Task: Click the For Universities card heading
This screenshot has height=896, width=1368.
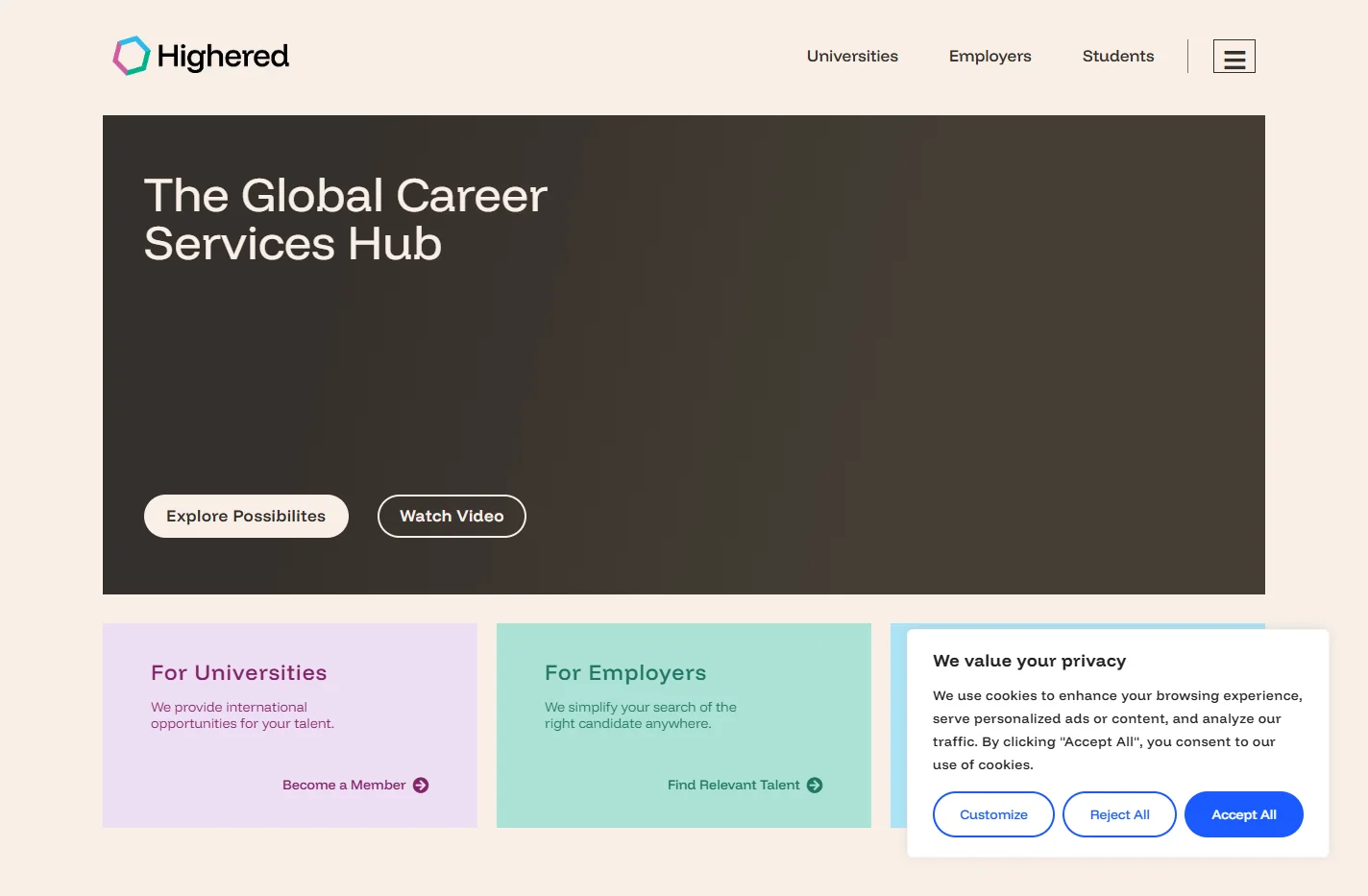Action: [238, 672]
